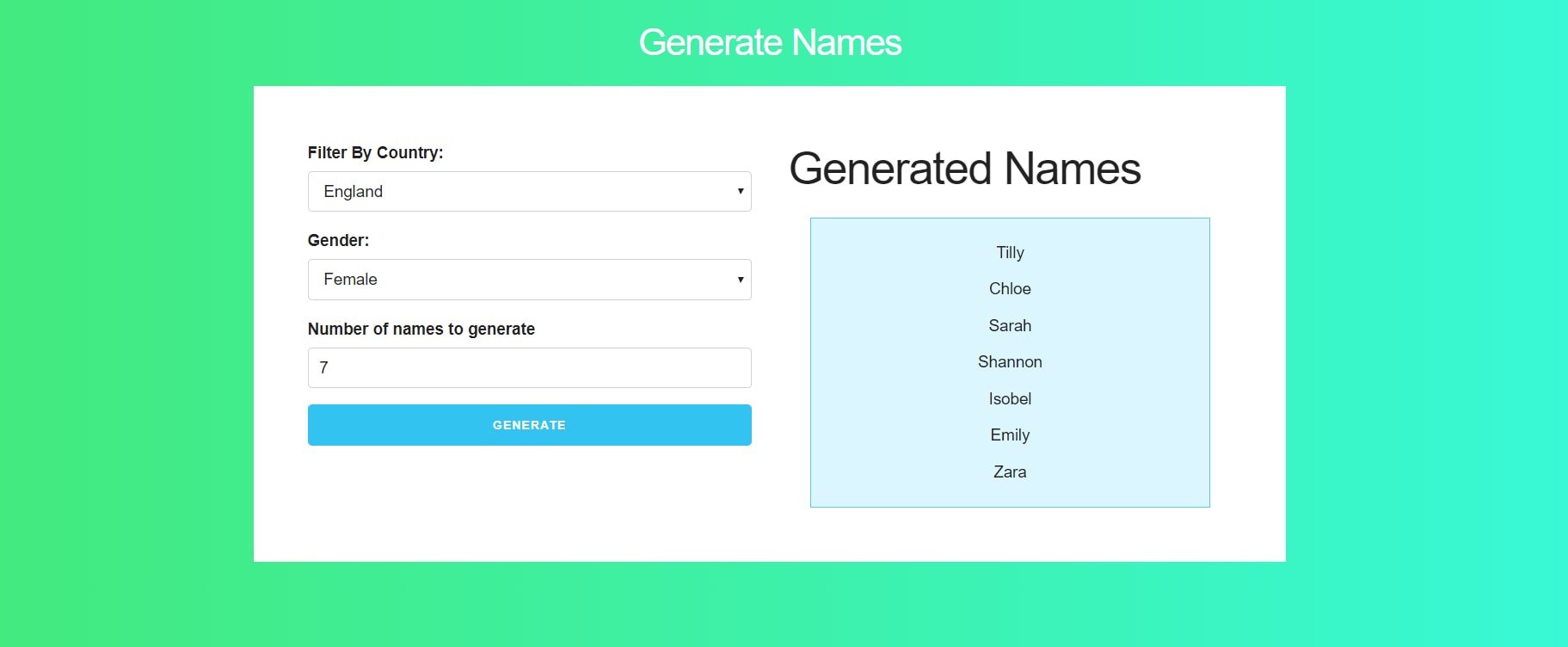
Task: Select the name Zara
Action: pos(1009,471)
